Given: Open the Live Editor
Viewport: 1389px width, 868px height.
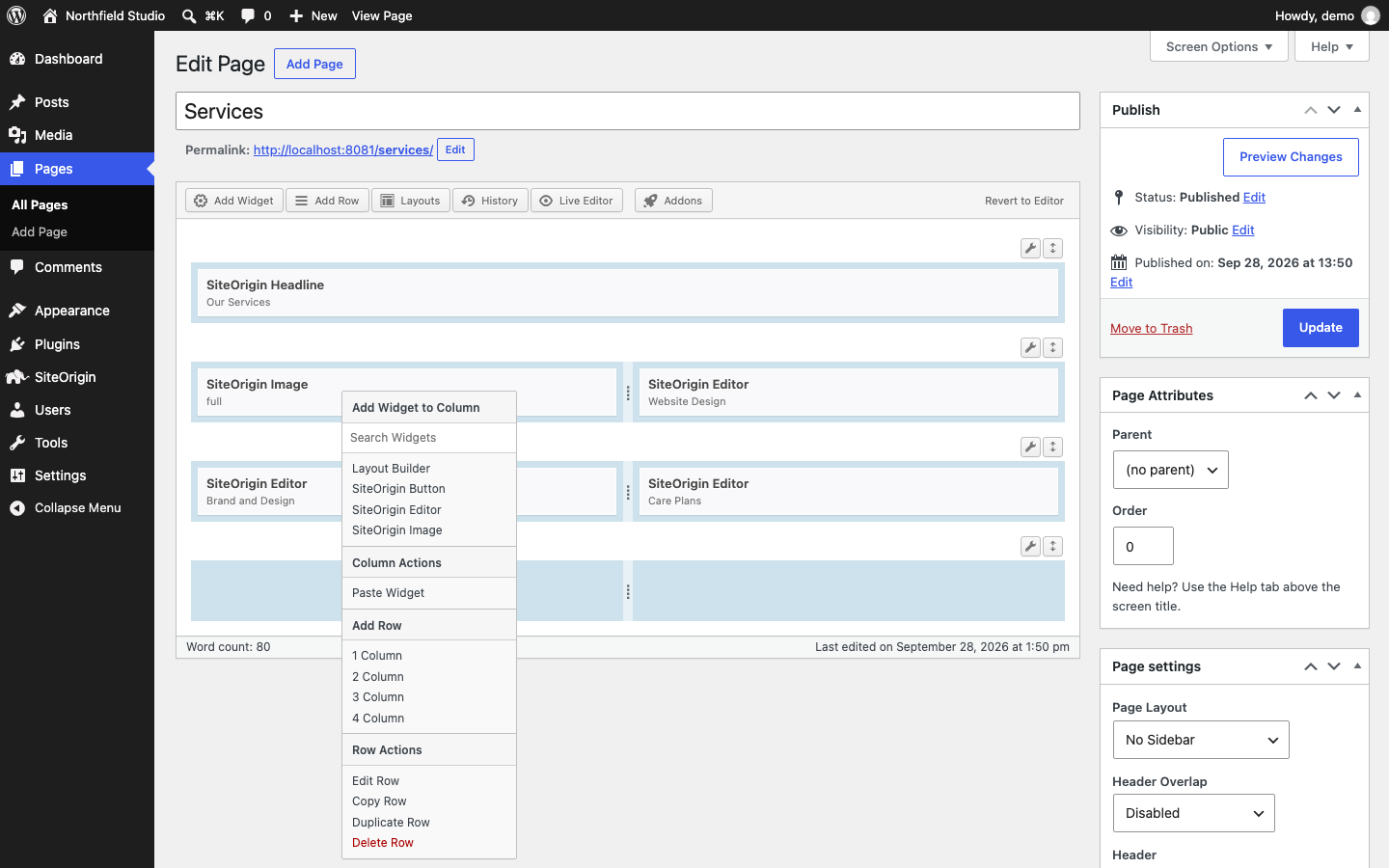Looking at the screenshot, I should tap(577, 201).
